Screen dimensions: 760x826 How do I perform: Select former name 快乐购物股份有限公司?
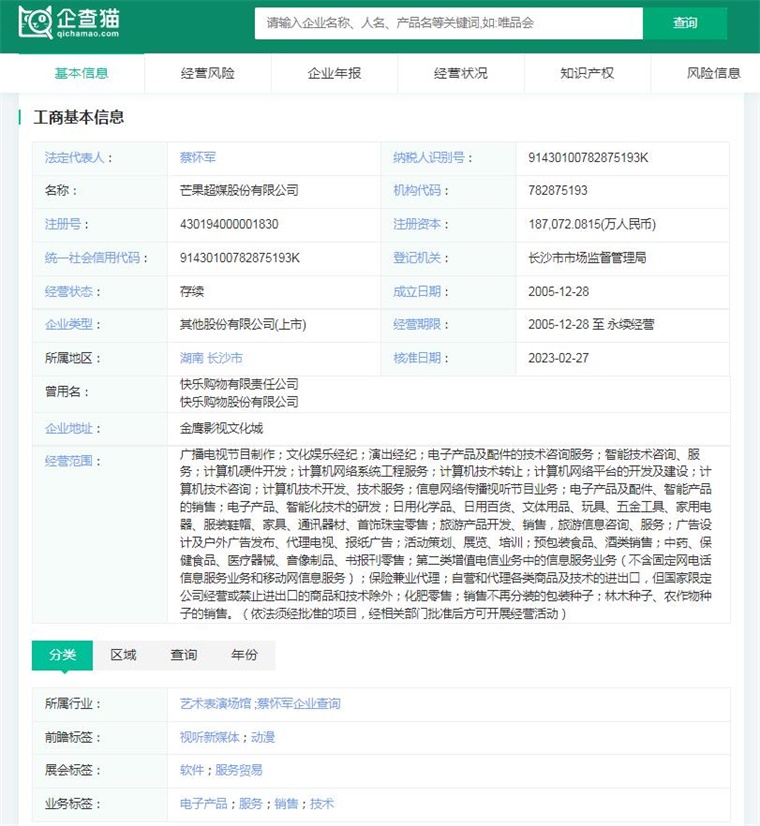tap(239, 401)
